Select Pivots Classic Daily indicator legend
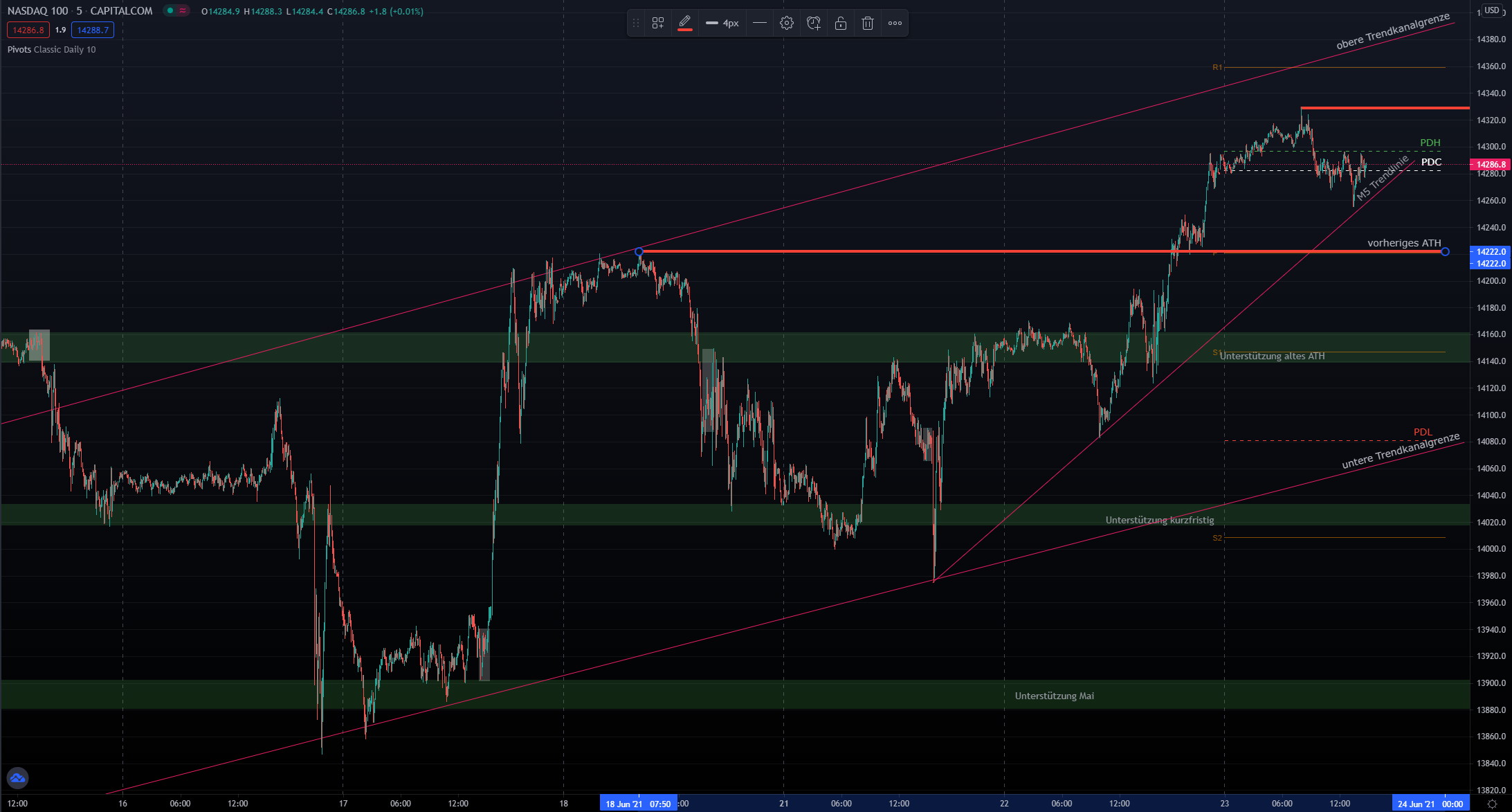The height and width of the screenshot is (812, 1512). pyautogui.click(x=52, y=50)
